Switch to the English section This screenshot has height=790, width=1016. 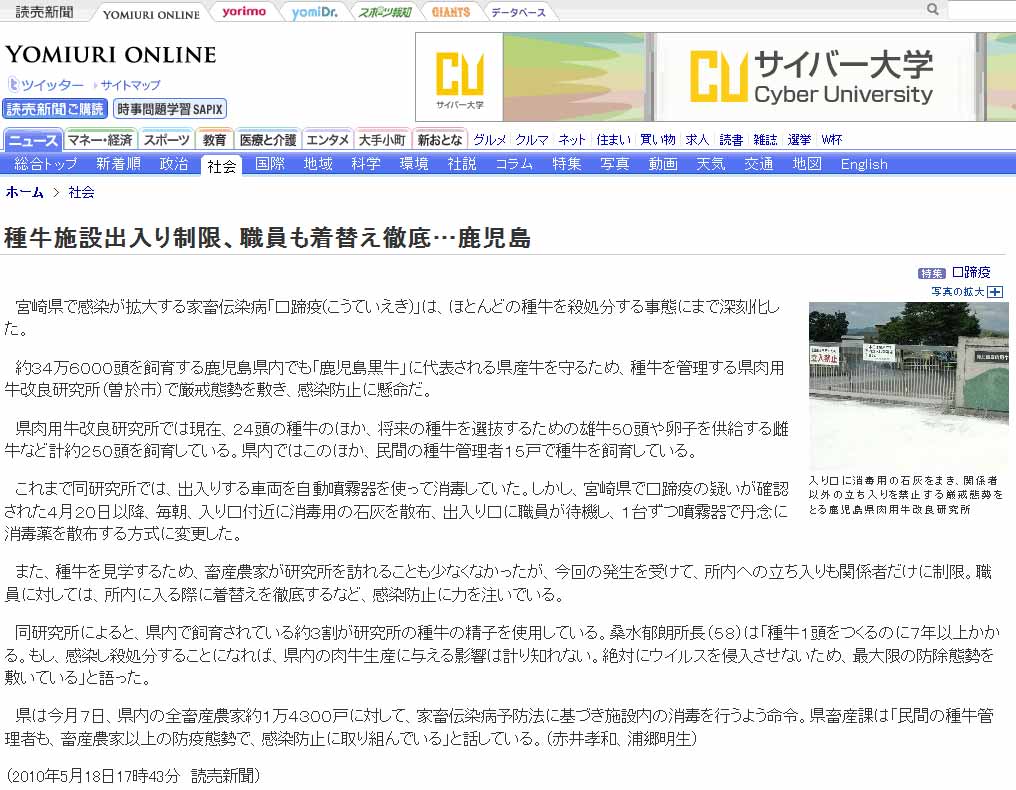(863, 164)
